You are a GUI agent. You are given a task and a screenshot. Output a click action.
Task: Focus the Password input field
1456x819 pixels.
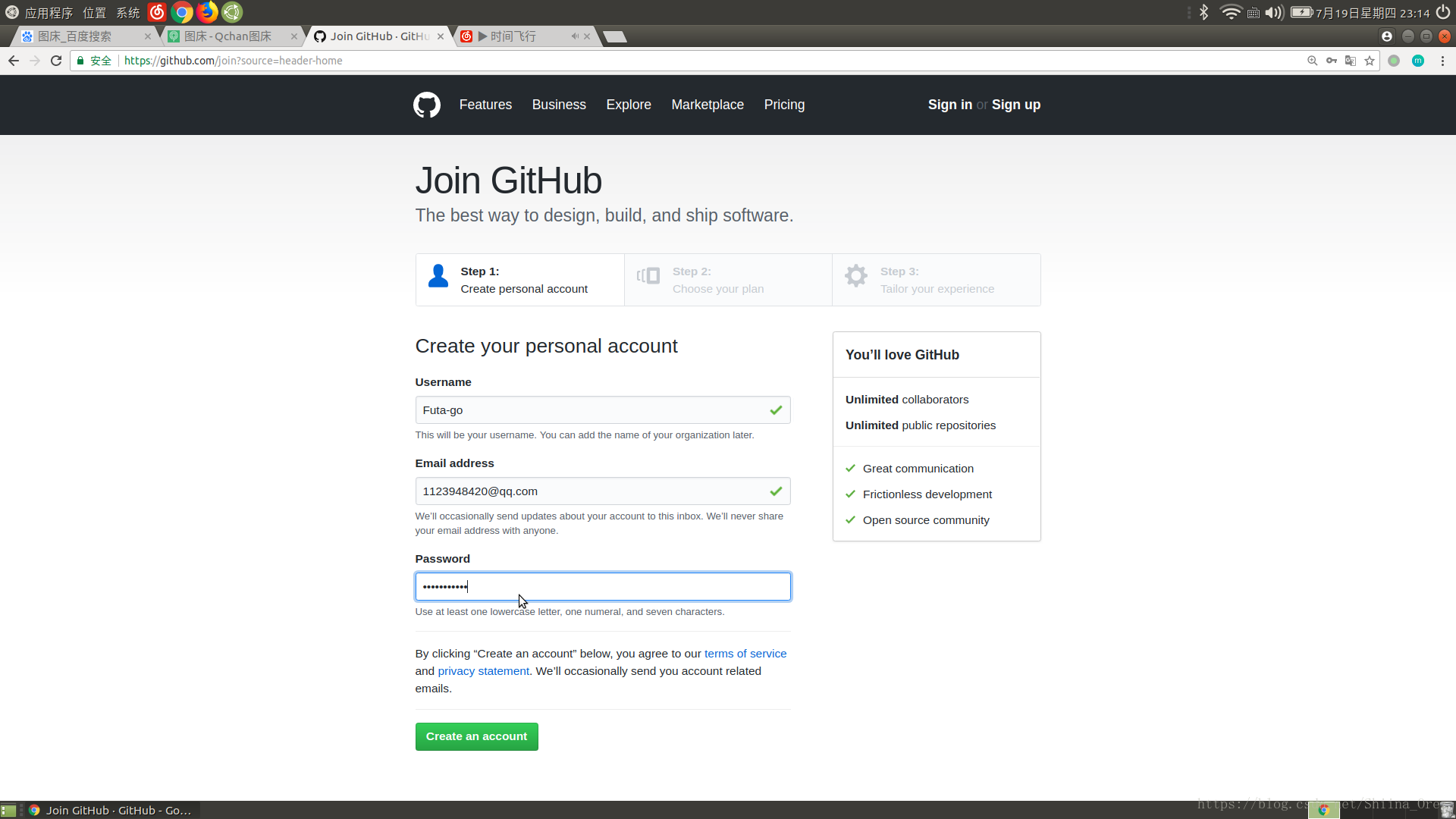pos(603,587)
